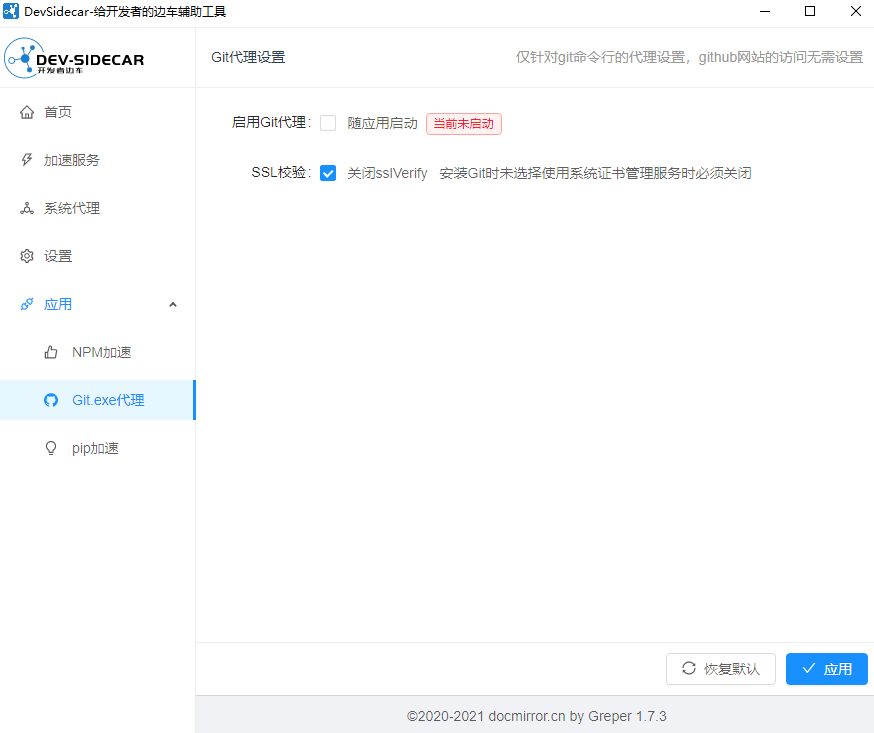This screenshot has width=874, height=733.
Task: Click the refresh icon in 恢复默认 button
Action: [689, 668]
